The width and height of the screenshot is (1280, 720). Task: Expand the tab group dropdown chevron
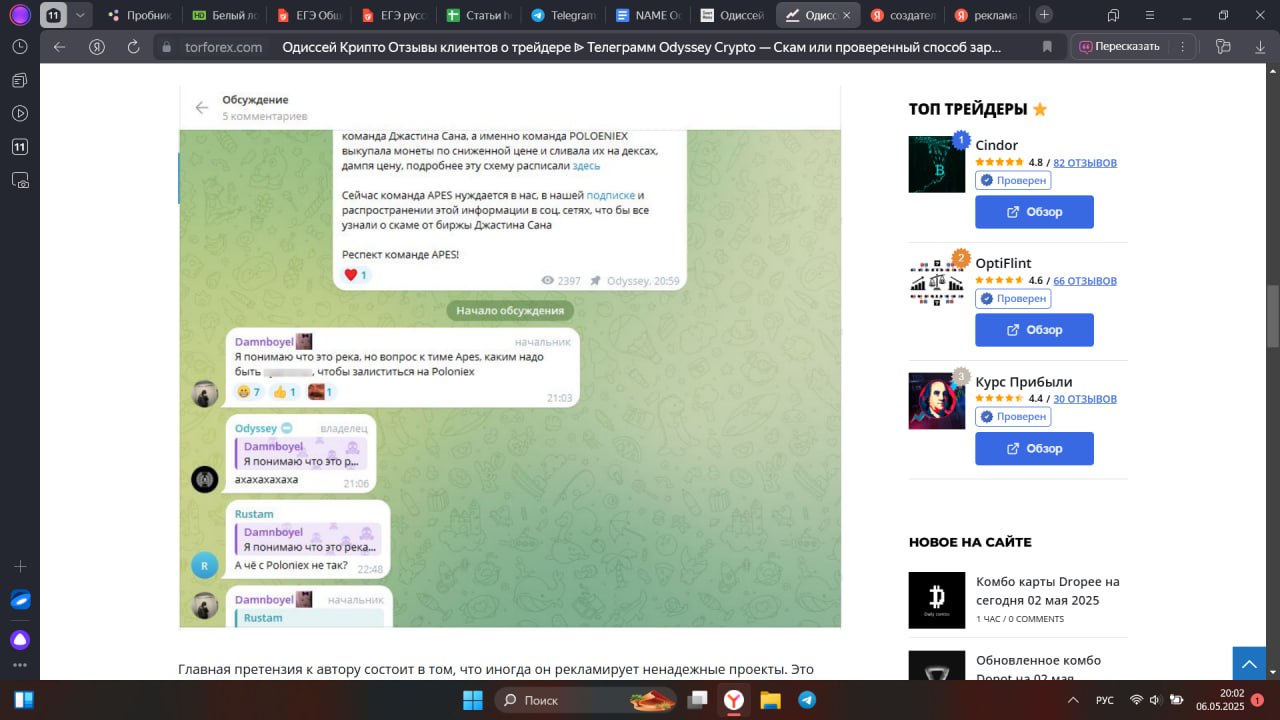80,15
